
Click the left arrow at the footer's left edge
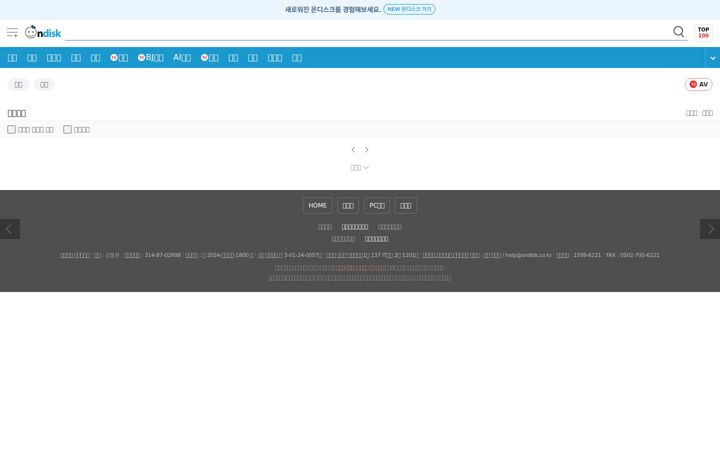pyautogui.click(x=10, y=229)
